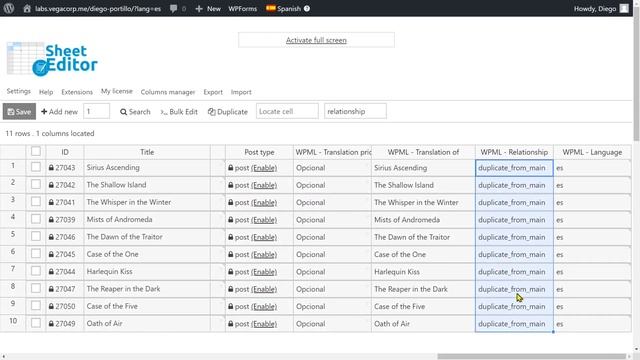640x360 pixels.
Task: Check the Harlequin Kiss row checkbox
Action: [36, 271]
